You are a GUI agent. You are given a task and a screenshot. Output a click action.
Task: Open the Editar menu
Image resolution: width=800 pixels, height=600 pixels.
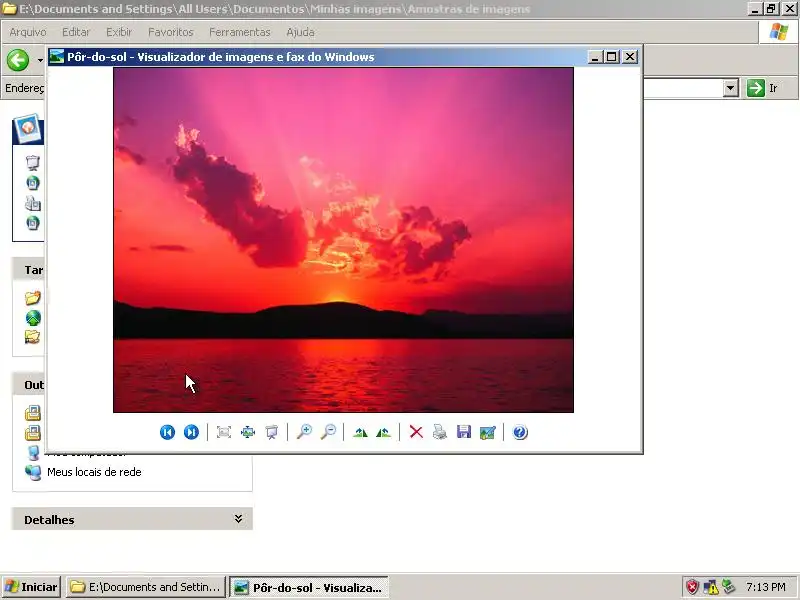[x=76, y=32]
